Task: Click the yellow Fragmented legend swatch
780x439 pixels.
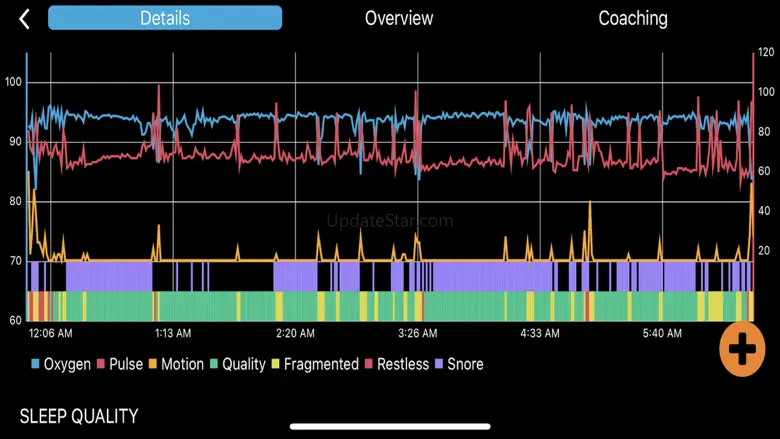Action: pyautogui.click(x=276, y=364)
